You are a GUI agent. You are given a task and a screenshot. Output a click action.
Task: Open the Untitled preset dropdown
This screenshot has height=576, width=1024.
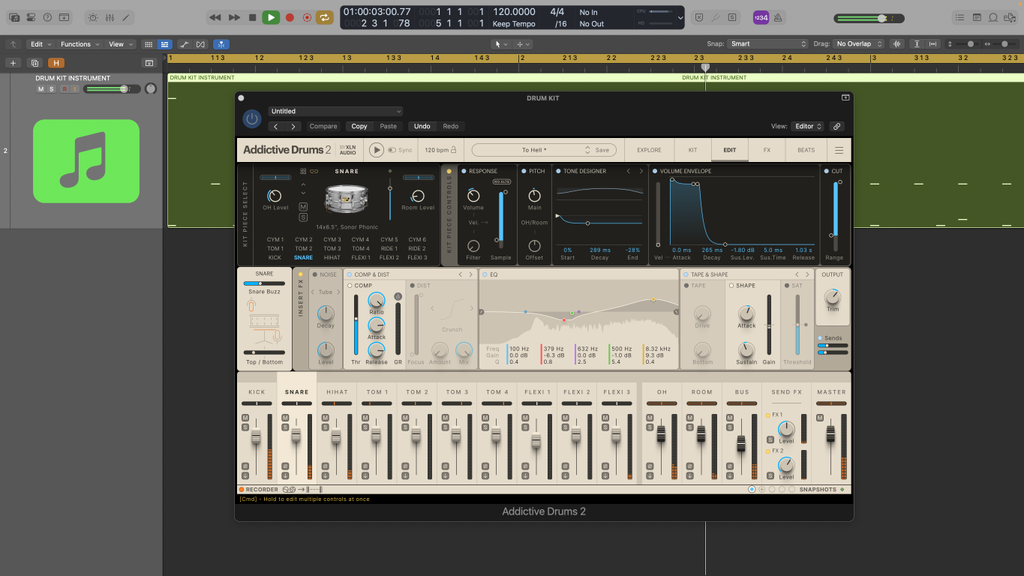pyautogui.click(x=335, y=111)
